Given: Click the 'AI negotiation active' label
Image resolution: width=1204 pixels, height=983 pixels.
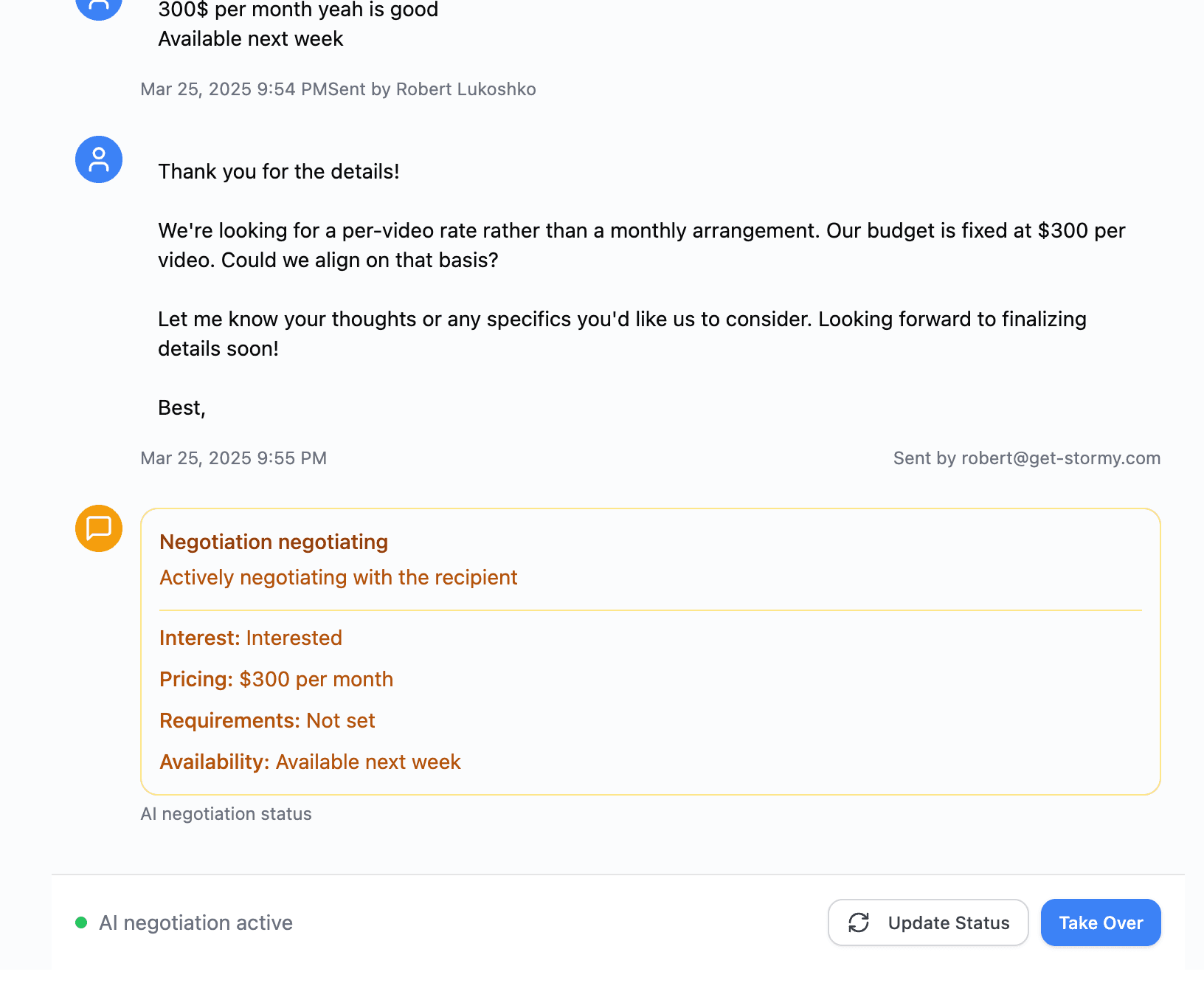Looking at the screenshot, I should click(x=196, y=922).
